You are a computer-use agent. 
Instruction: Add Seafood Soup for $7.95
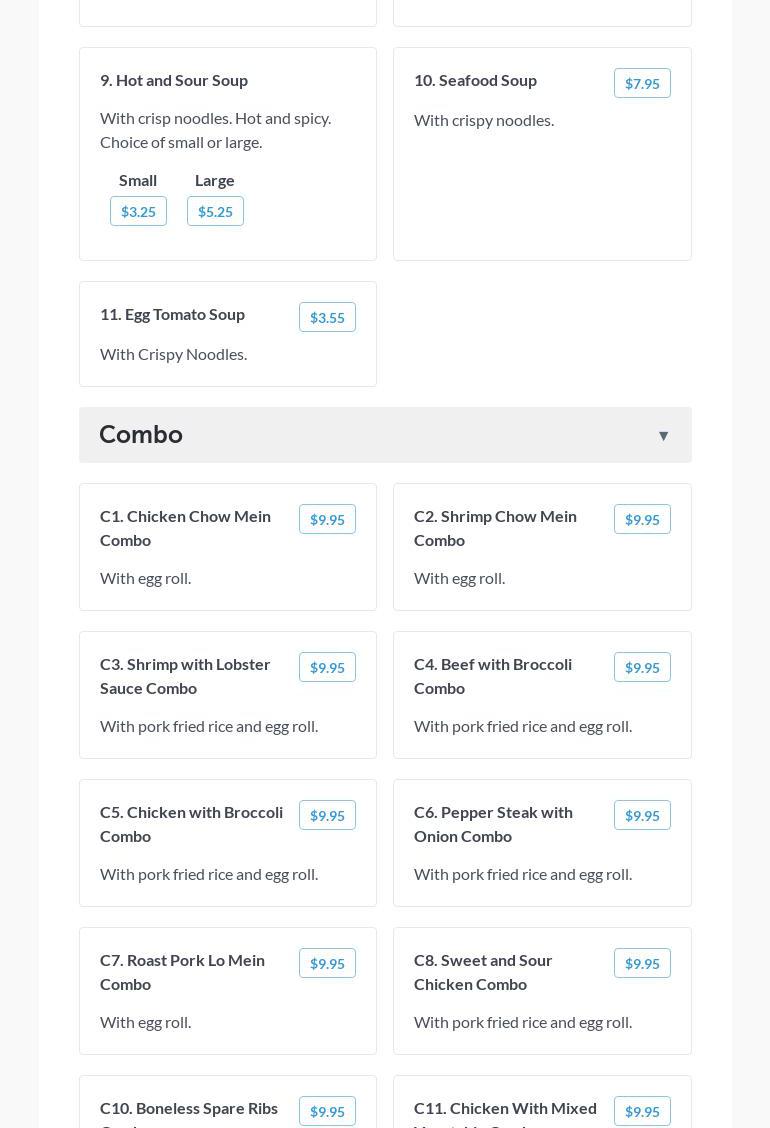click(642, 83)
